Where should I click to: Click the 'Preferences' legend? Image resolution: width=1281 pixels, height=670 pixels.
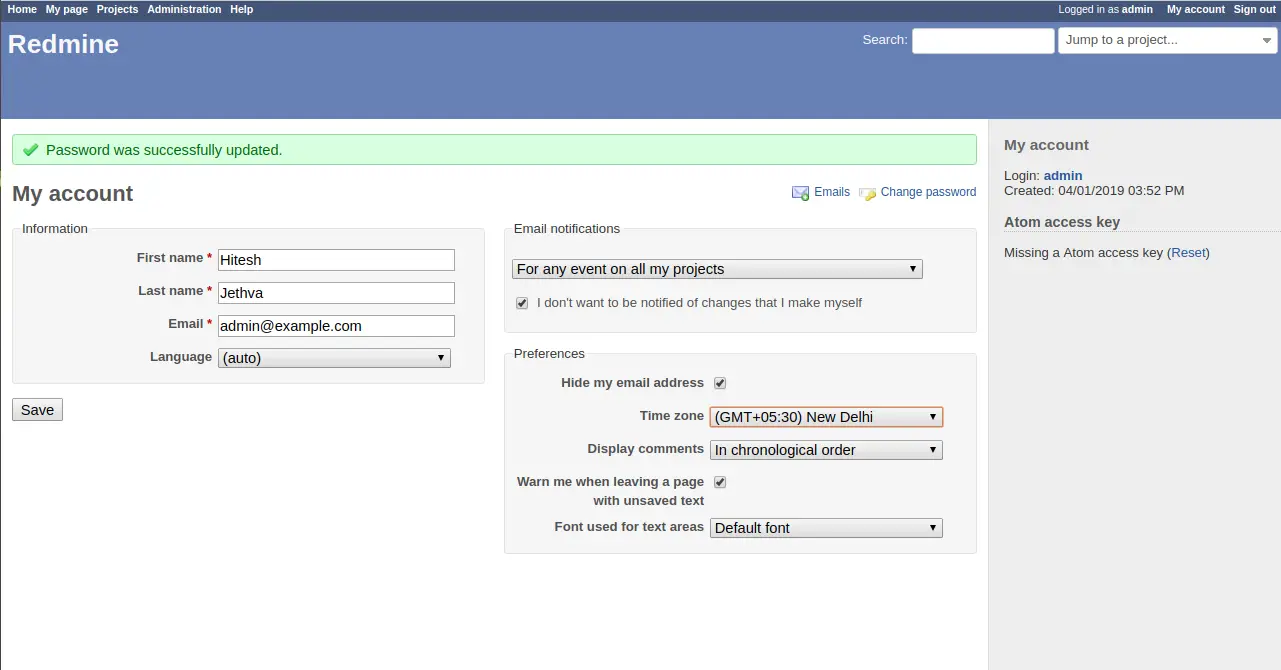pyautogui.click(x=549, y=354)
